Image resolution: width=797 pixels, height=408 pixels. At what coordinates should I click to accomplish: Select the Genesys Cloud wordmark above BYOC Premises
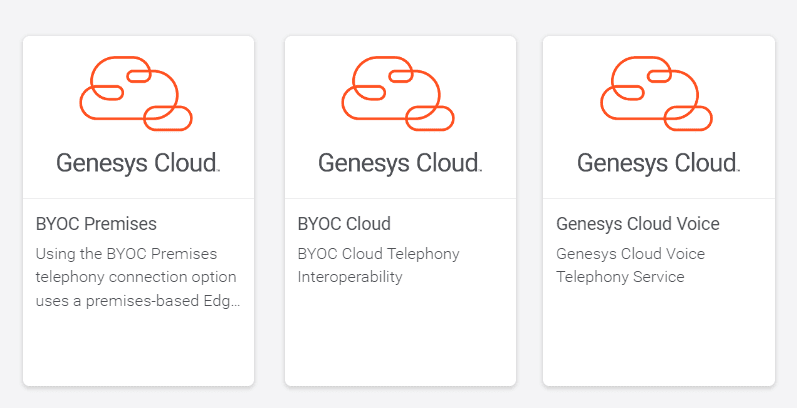pyautogui.click(x=138, y=163)
